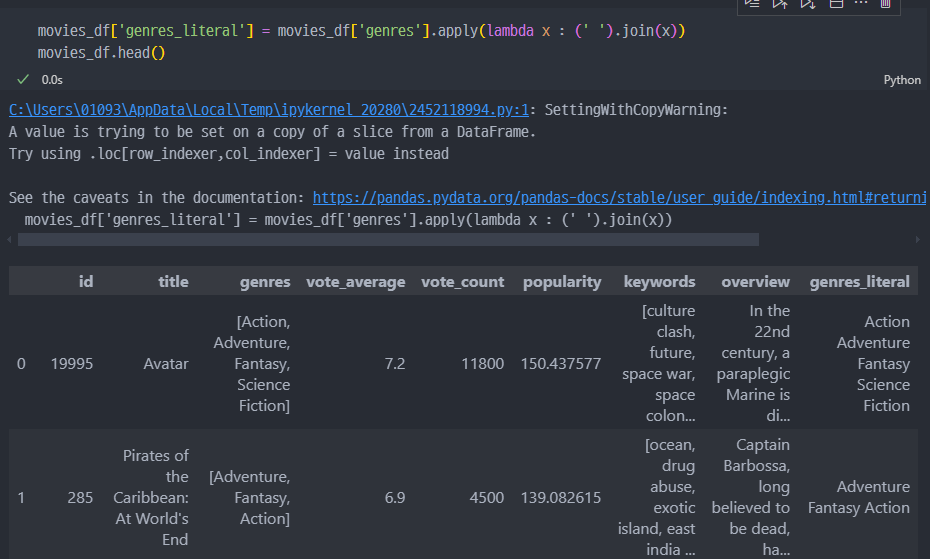The image size is (930, 559).
Task: Click the 'Action Adventure Fantasy Science Fiction' genres_literal cell
Action: [873, 364]
